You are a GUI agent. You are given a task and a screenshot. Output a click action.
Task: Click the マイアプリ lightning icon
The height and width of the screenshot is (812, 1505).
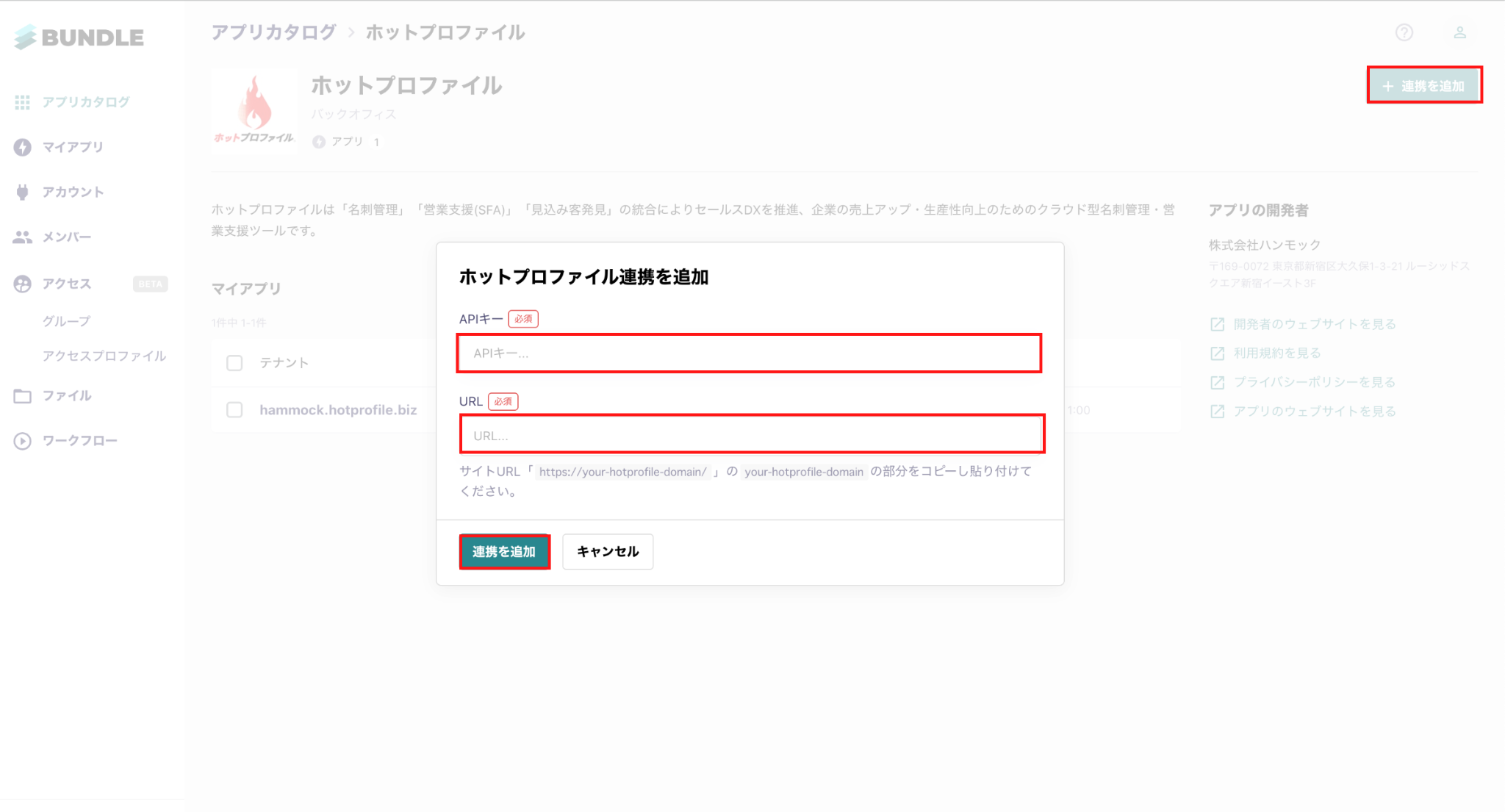click(x=23, y=147)
